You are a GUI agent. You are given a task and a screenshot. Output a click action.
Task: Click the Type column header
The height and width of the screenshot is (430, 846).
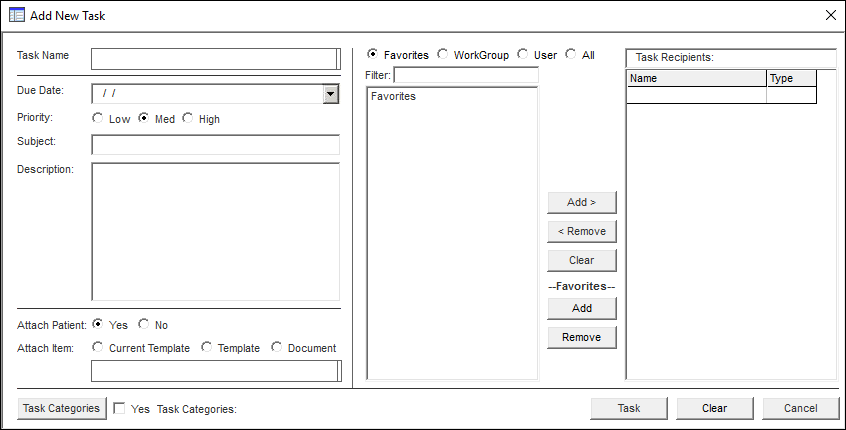tap(792, 78)
